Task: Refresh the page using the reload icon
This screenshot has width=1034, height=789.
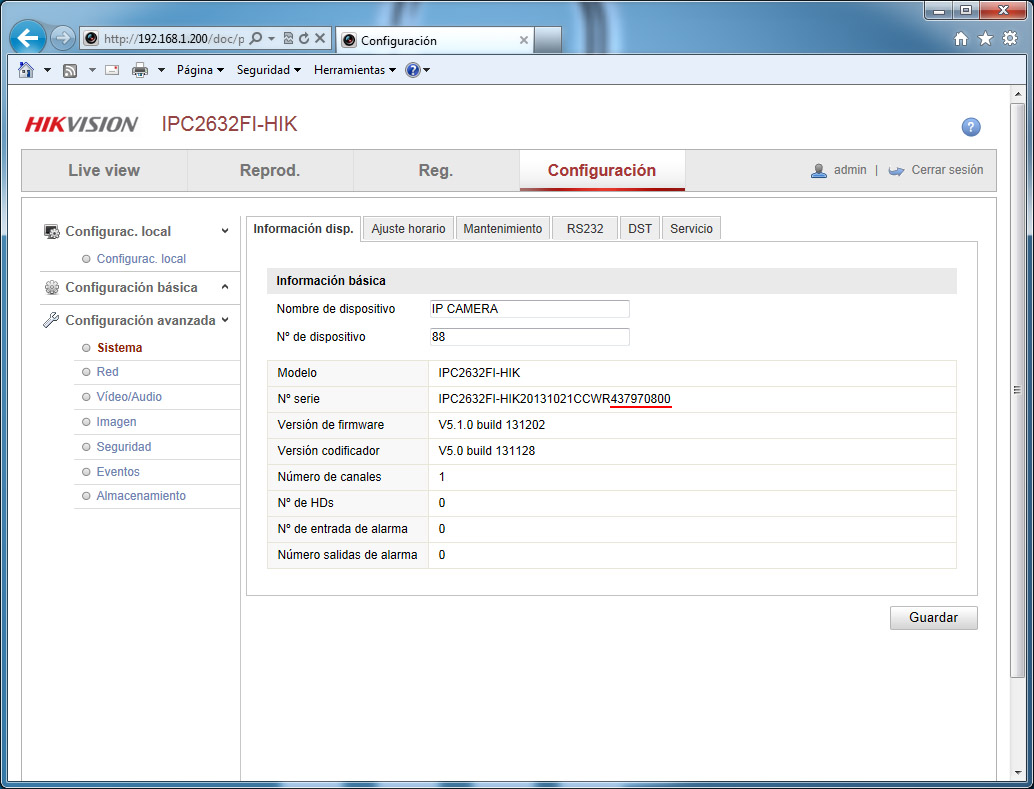Action: [304, 38]
